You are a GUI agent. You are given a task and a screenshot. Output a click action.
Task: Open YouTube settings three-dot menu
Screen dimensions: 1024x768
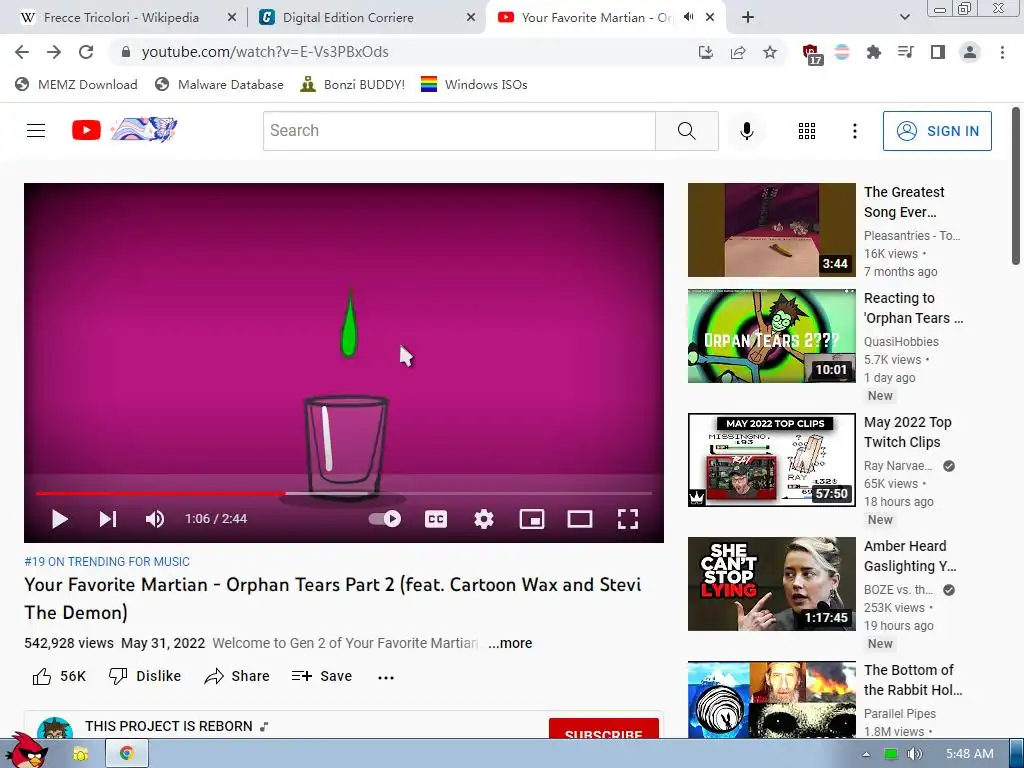coord(854,131)
